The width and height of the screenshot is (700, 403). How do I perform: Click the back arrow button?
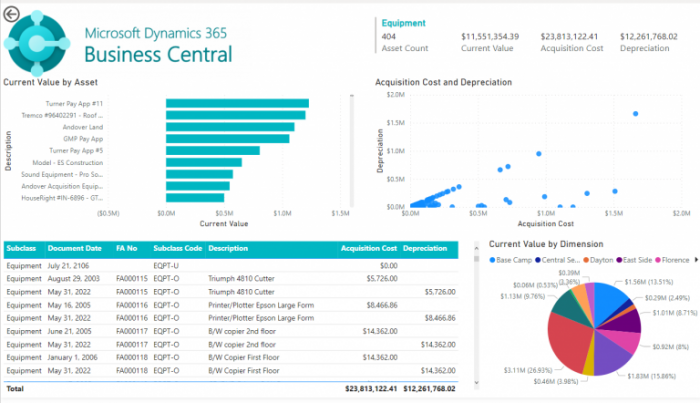click(11, 14)
